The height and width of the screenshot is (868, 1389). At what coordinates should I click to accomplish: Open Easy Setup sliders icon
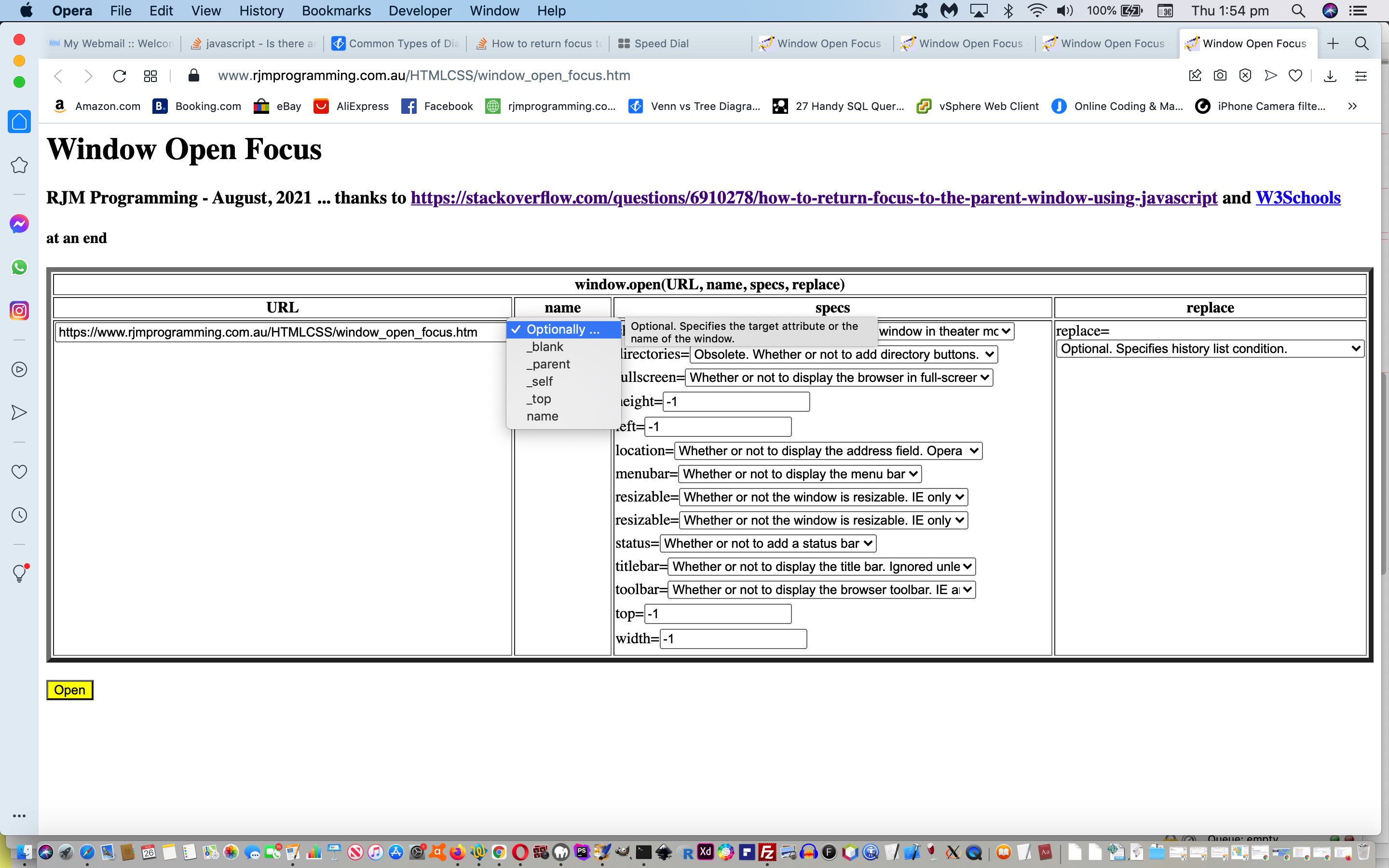tap(1361, 75)
